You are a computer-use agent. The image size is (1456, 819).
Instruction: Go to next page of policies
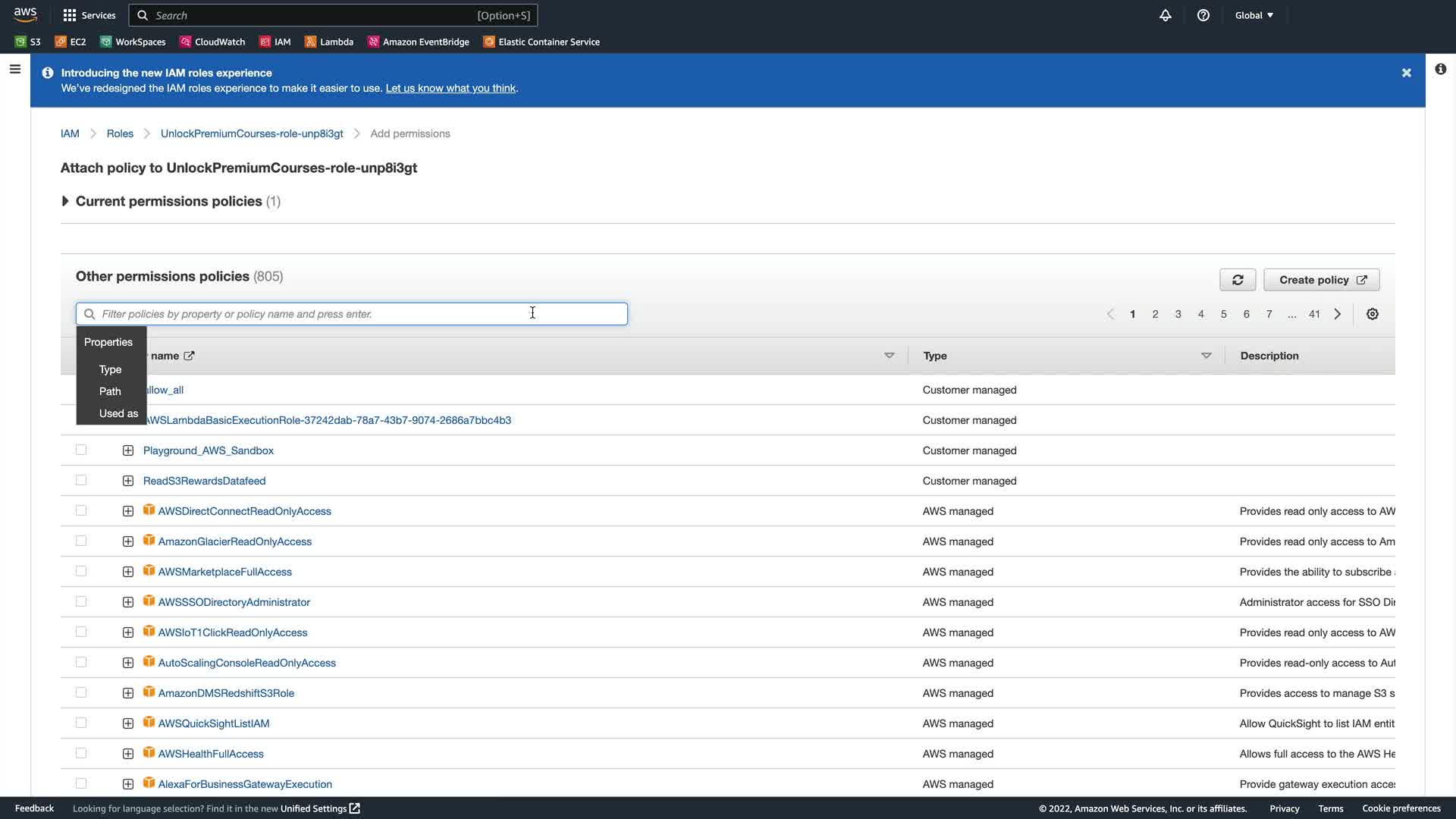point(1338,314)
